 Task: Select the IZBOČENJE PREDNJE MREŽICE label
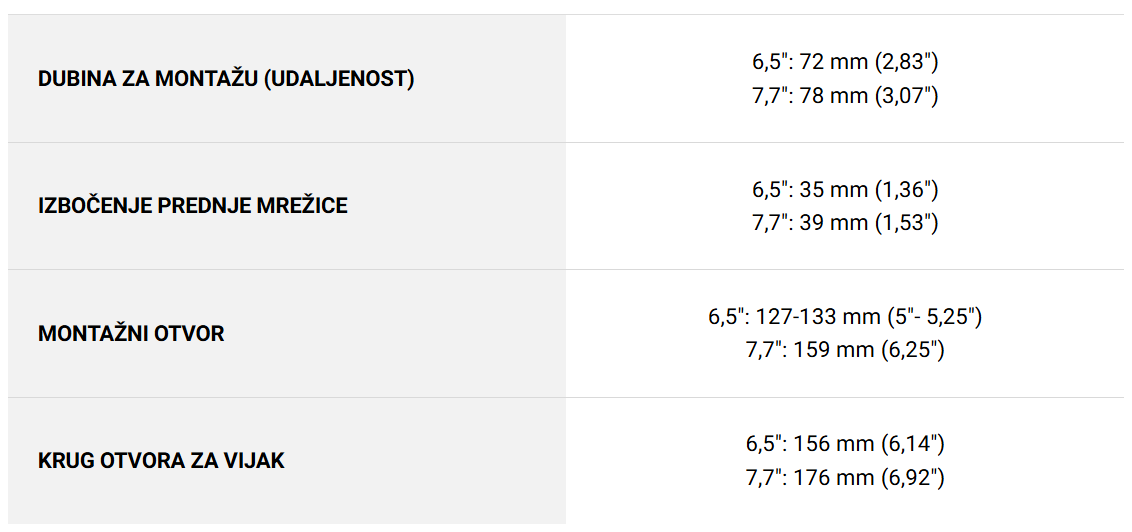point(193,206)
